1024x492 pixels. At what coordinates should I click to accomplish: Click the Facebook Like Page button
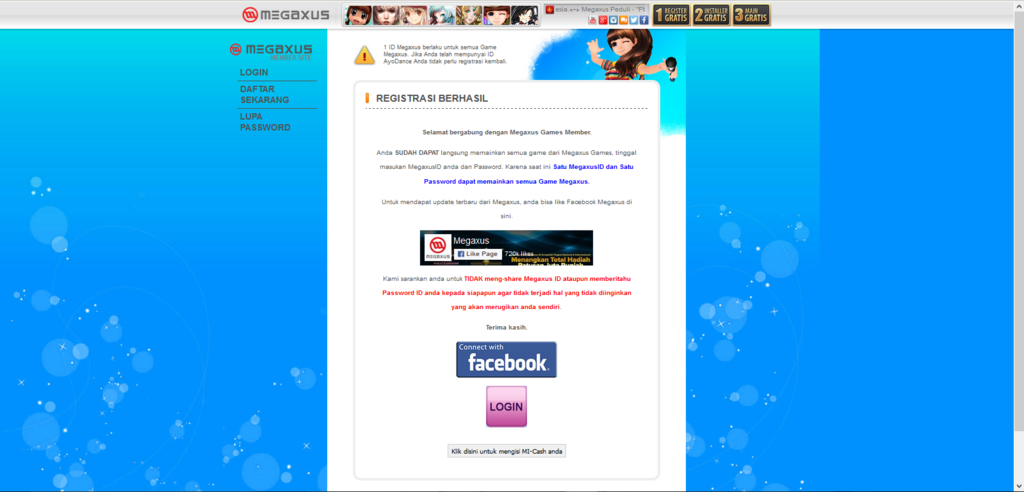click(x=477, y=254)
